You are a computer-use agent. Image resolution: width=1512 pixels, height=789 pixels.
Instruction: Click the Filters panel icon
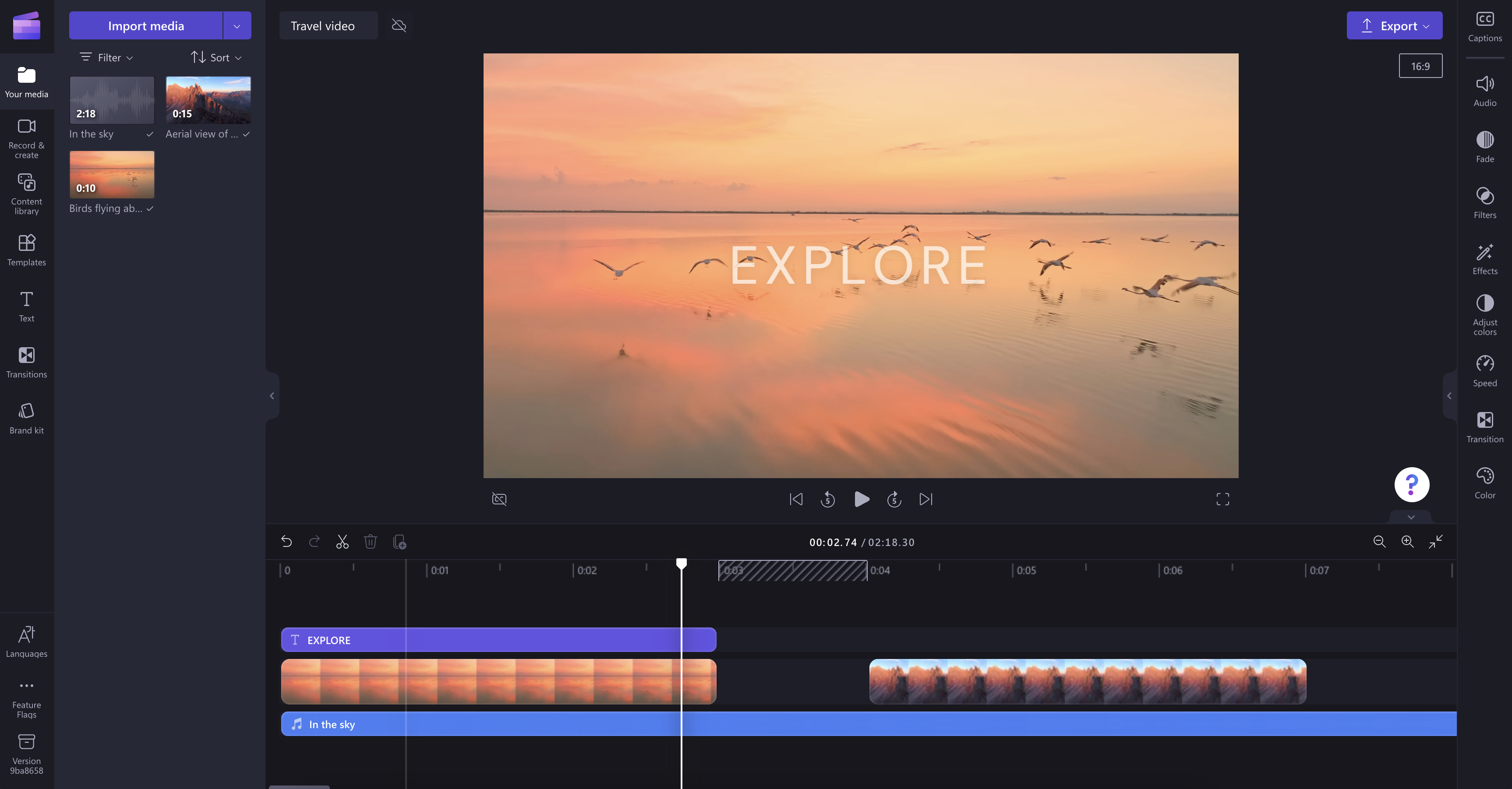[x=1485, y=200]
